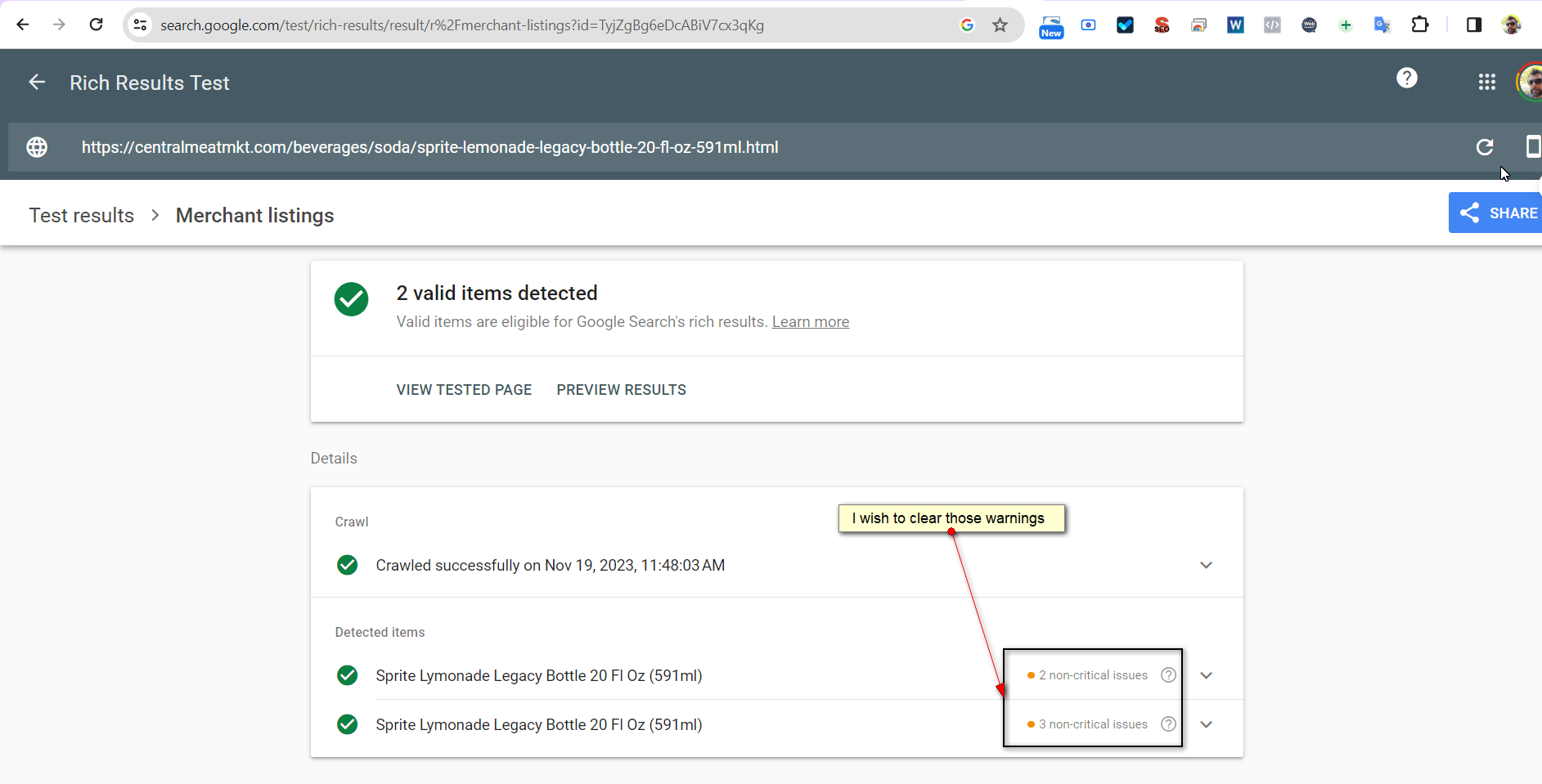Open the help question mark in the header
The height and width of the screenshot is (784, 1542).
tap(1407, 78)
